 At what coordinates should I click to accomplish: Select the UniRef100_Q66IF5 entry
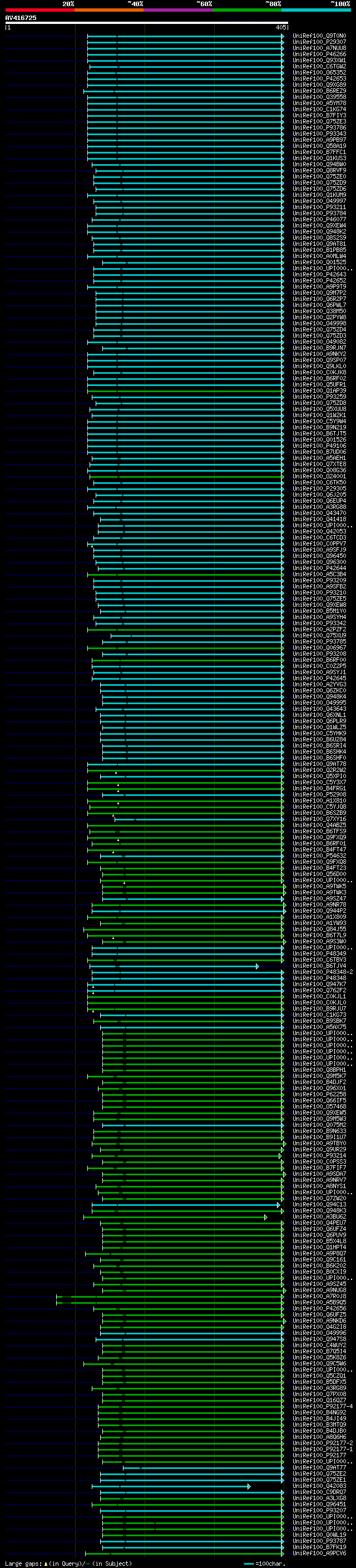(x=319, y=1101)
